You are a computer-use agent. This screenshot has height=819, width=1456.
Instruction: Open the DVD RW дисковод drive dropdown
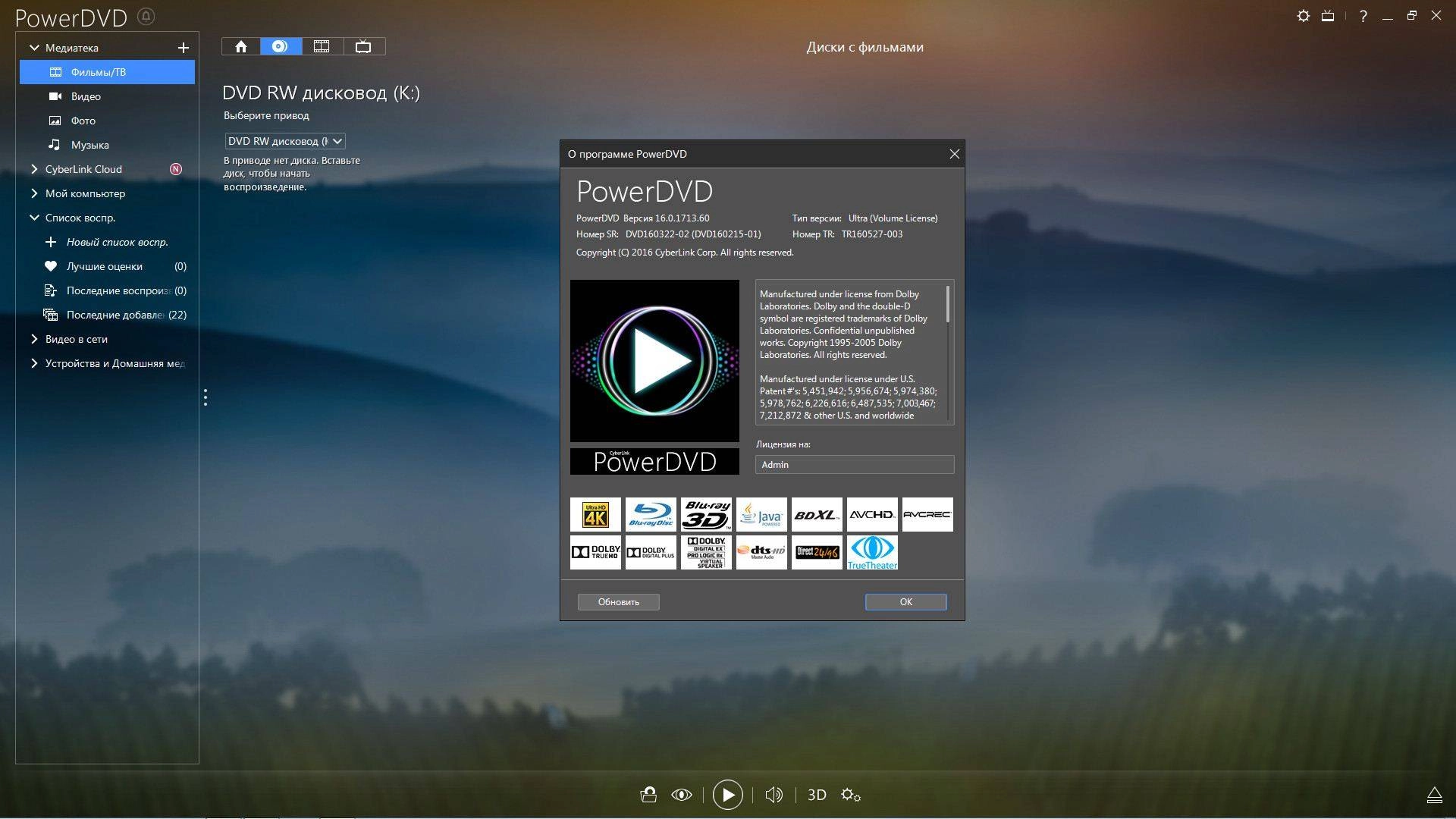(x=285, y=141)
